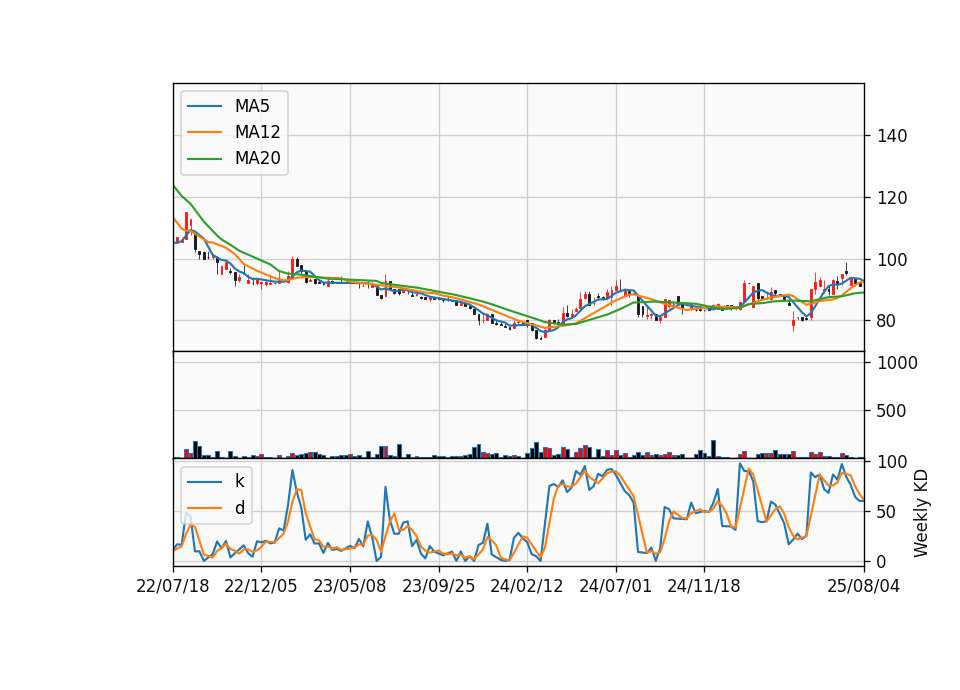Click the 22/07/18 date label
960x690 pixels.
coord(173,586)
